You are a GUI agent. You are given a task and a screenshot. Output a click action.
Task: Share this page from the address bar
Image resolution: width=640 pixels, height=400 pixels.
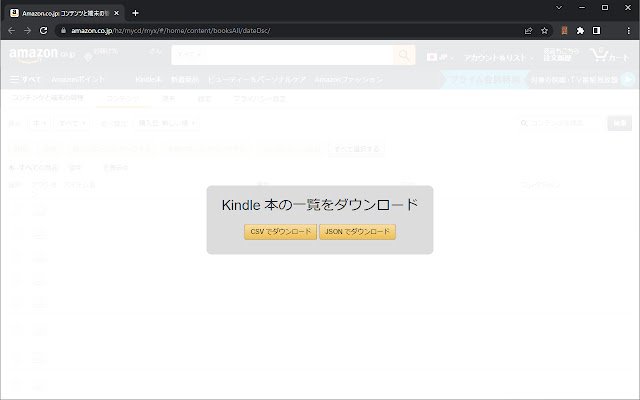point(528,31)
